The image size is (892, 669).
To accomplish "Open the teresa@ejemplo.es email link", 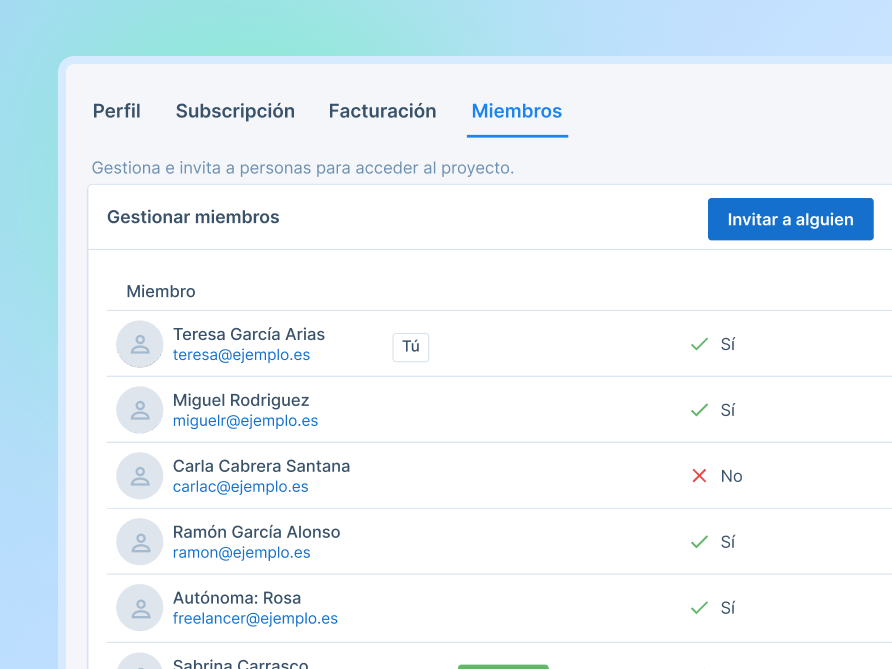I will tap(241, 355).
